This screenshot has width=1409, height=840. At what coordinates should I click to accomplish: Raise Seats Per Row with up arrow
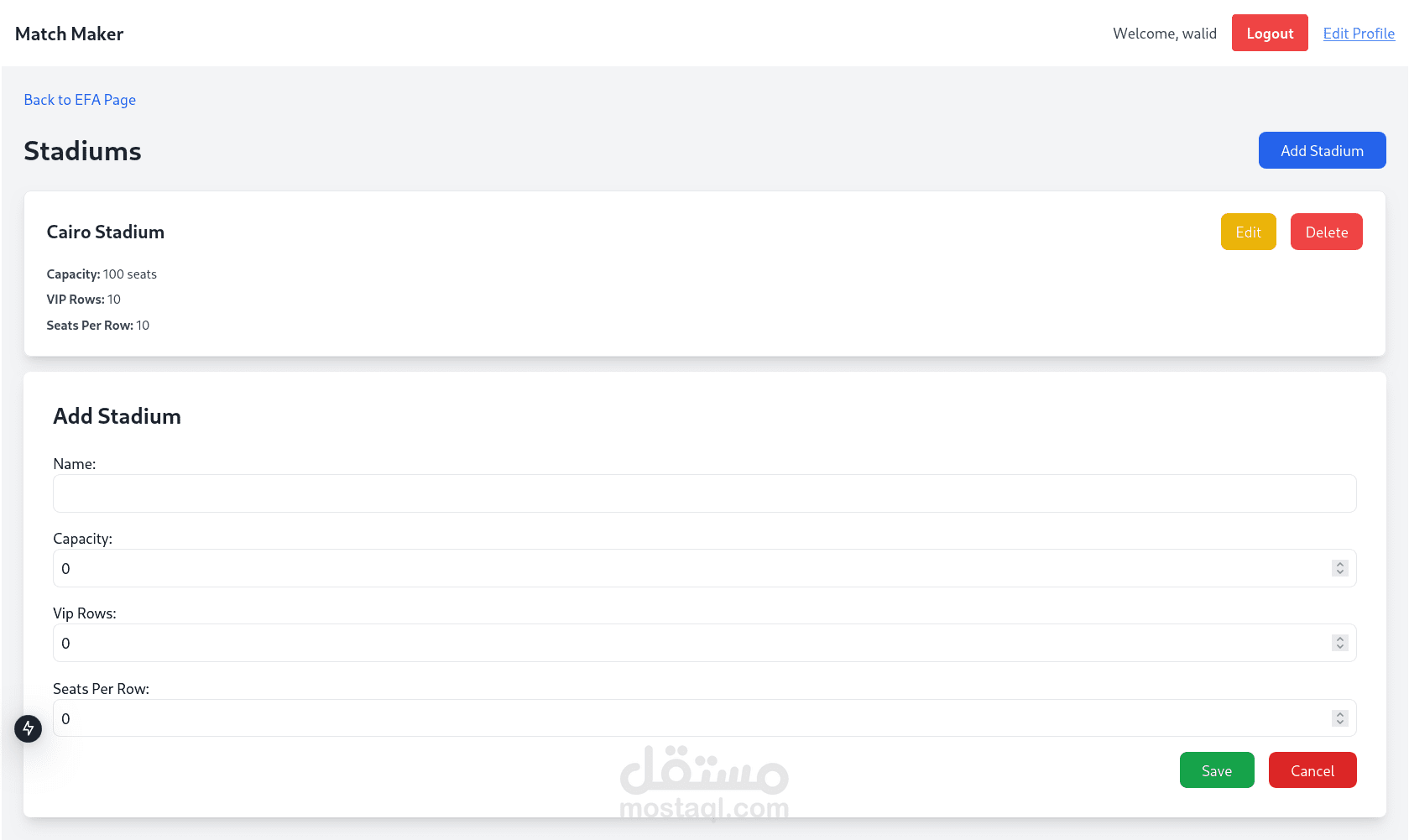click(x=1340, y=715)
